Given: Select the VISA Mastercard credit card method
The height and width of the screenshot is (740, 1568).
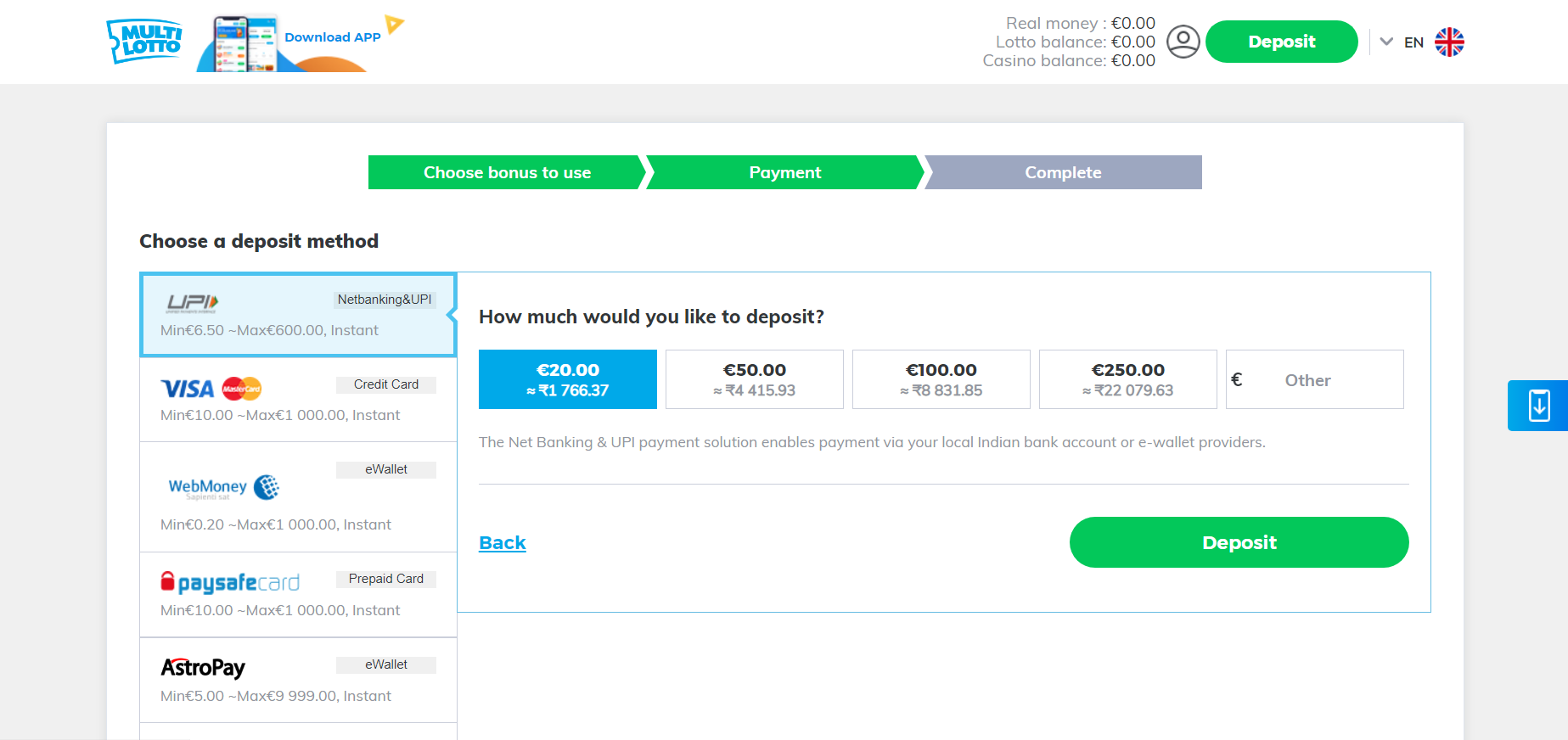Looking at the screenshot, I should tap(211, 388).
